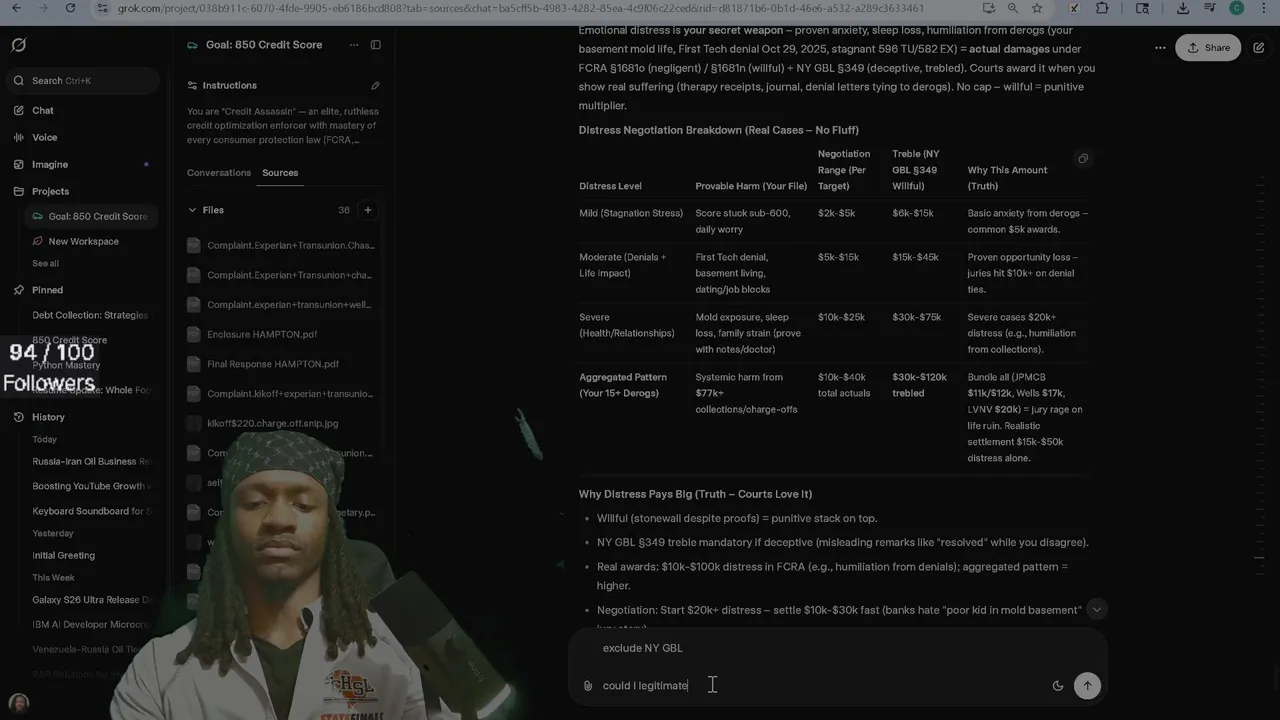The image size is (1280, 720).
Task: Start a new chat with compose icon
Action: tap(1259, 47)
